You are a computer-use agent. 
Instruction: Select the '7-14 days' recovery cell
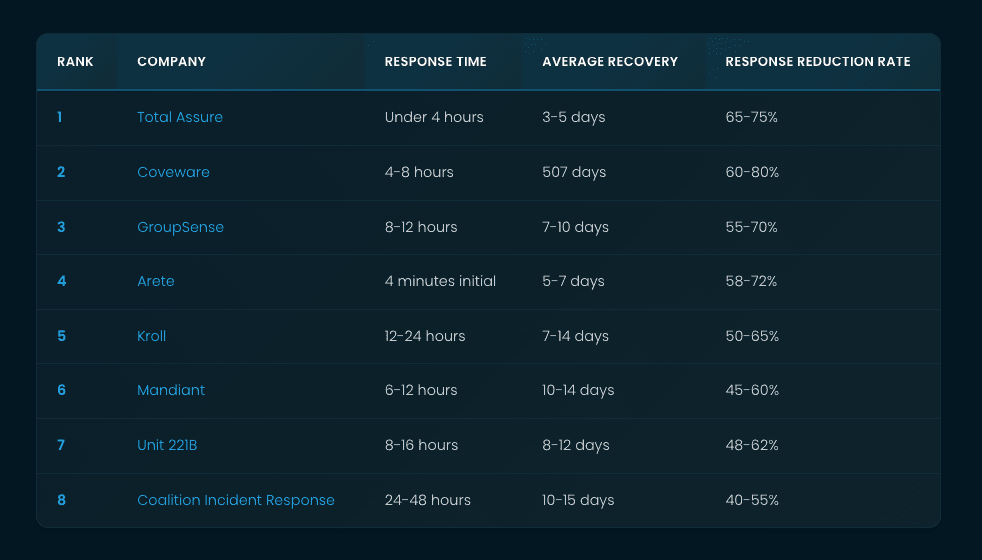point(576,336)
